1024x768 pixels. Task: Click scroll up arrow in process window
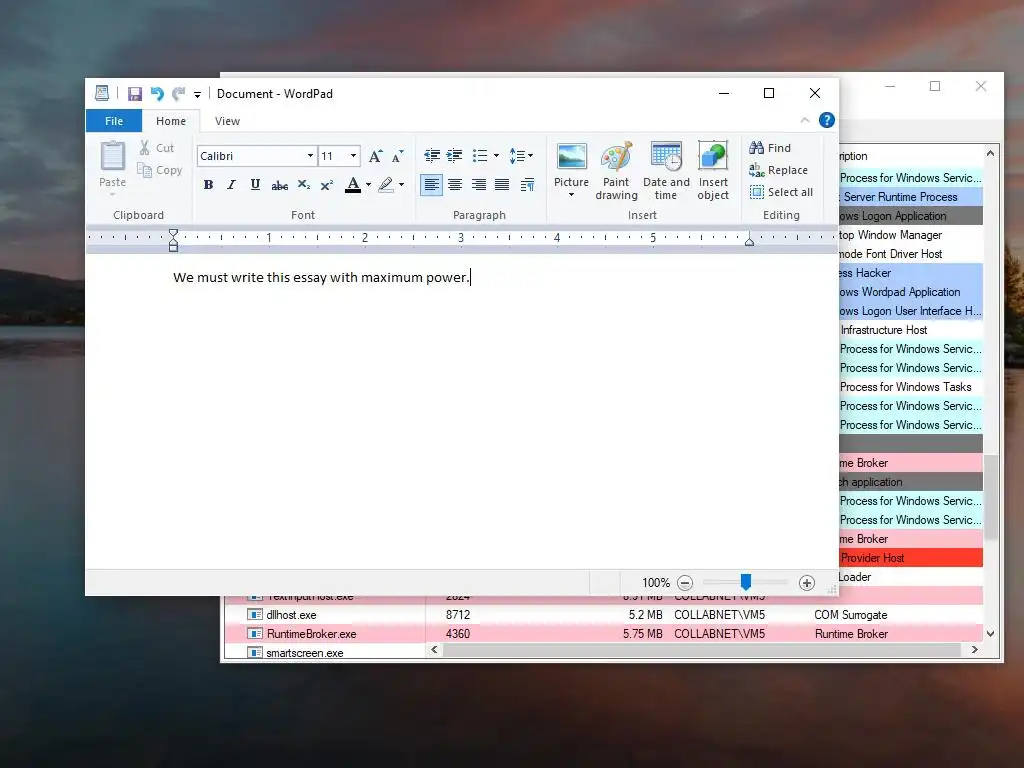tap(991, 153)
